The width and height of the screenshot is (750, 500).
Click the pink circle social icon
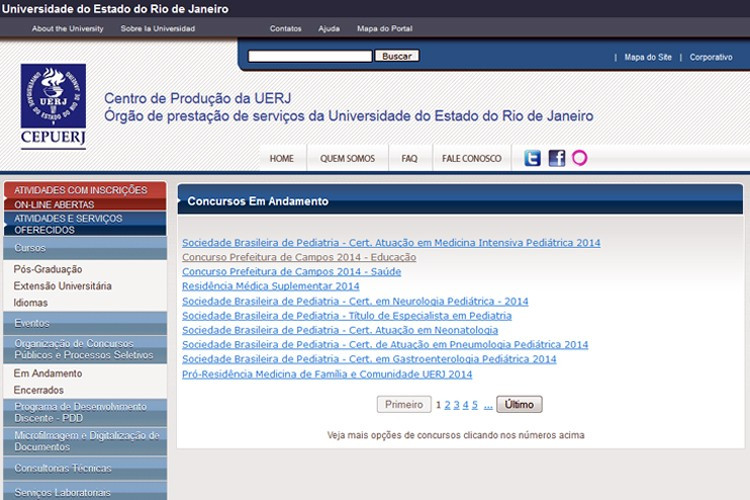pyautogui.click(x=579, y=158)
